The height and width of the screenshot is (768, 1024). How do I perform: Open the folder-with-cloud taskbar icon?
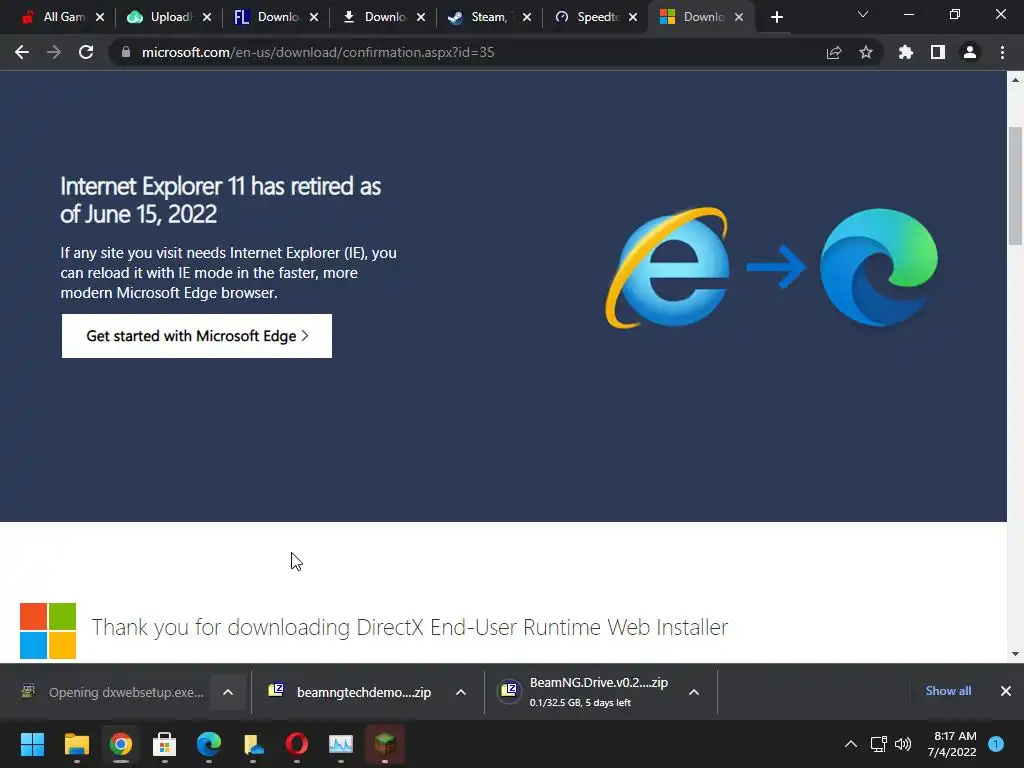(253, 744)
